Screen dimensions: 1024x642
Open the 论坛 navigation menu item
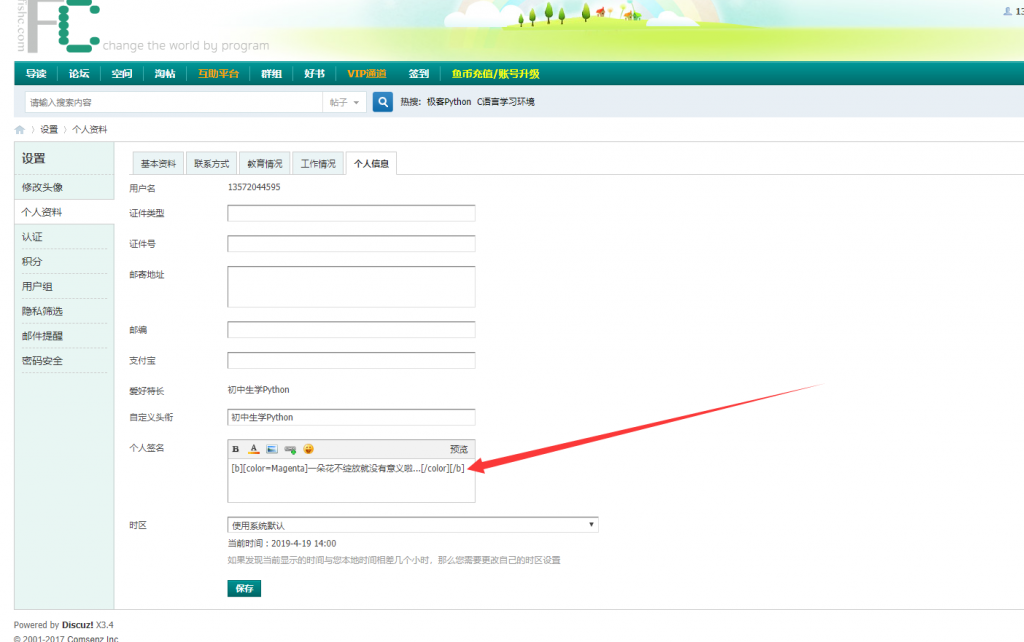[79, 74]
